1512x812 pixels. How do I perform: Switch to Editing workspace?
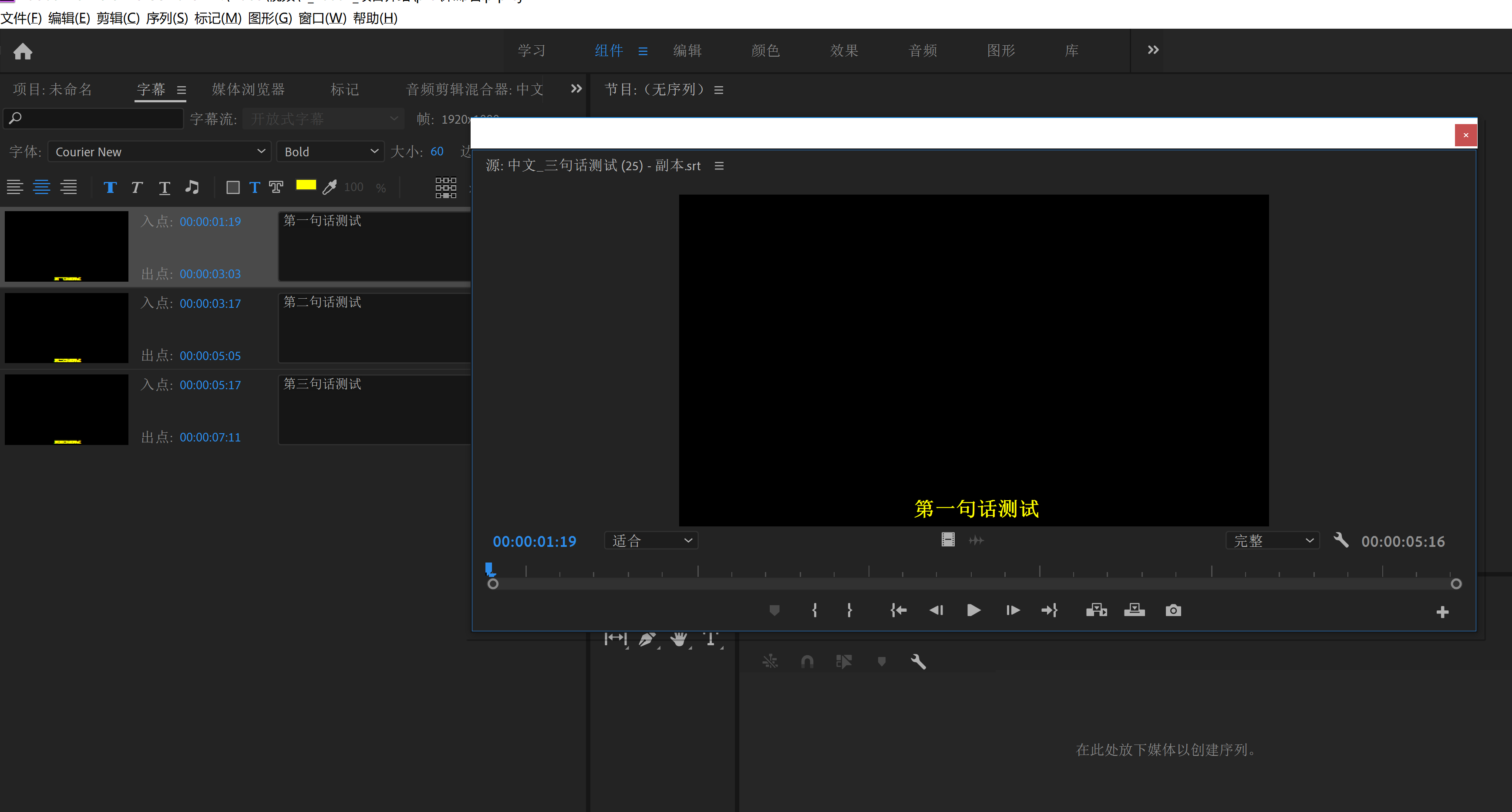tap(687, 51)
